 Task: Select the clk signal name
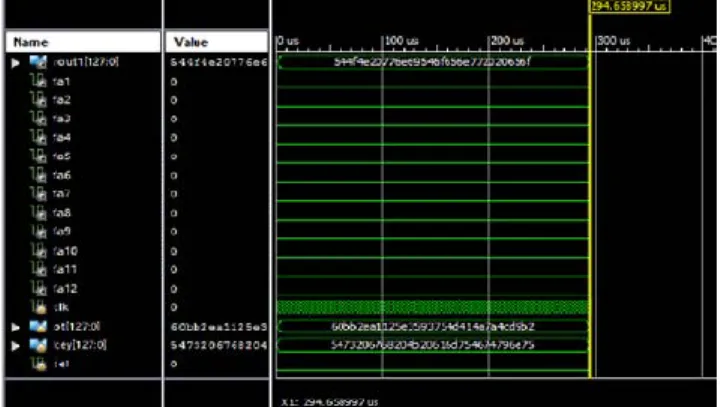point(61,307)
